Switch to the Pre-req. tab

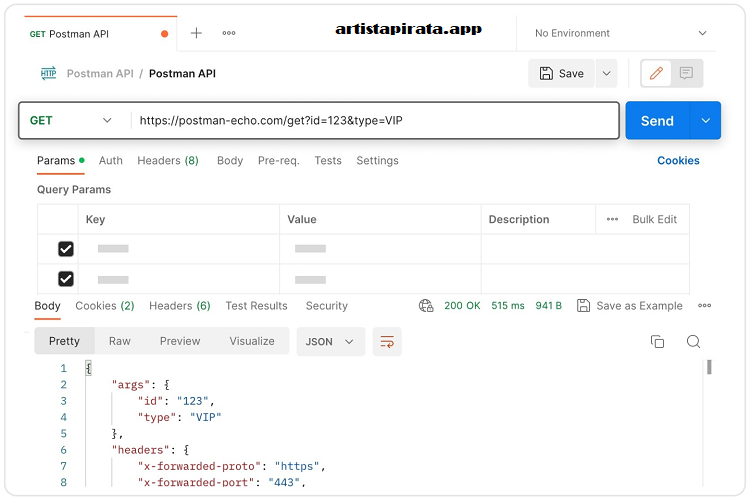point(278,160)
